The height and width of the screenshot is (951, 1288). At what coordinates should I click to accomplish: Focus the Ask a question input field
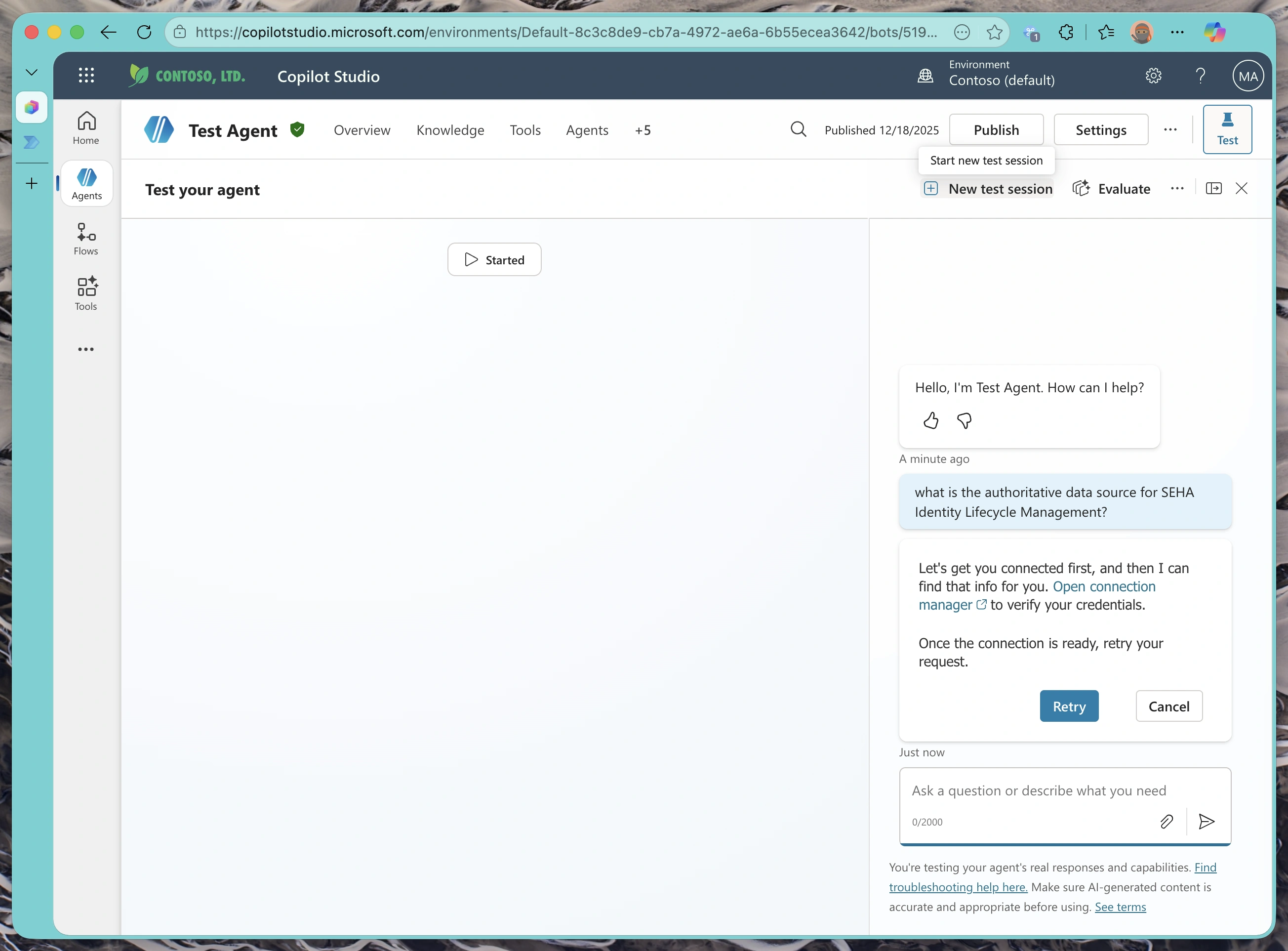pyautogui.click(x=1065, y=791)
